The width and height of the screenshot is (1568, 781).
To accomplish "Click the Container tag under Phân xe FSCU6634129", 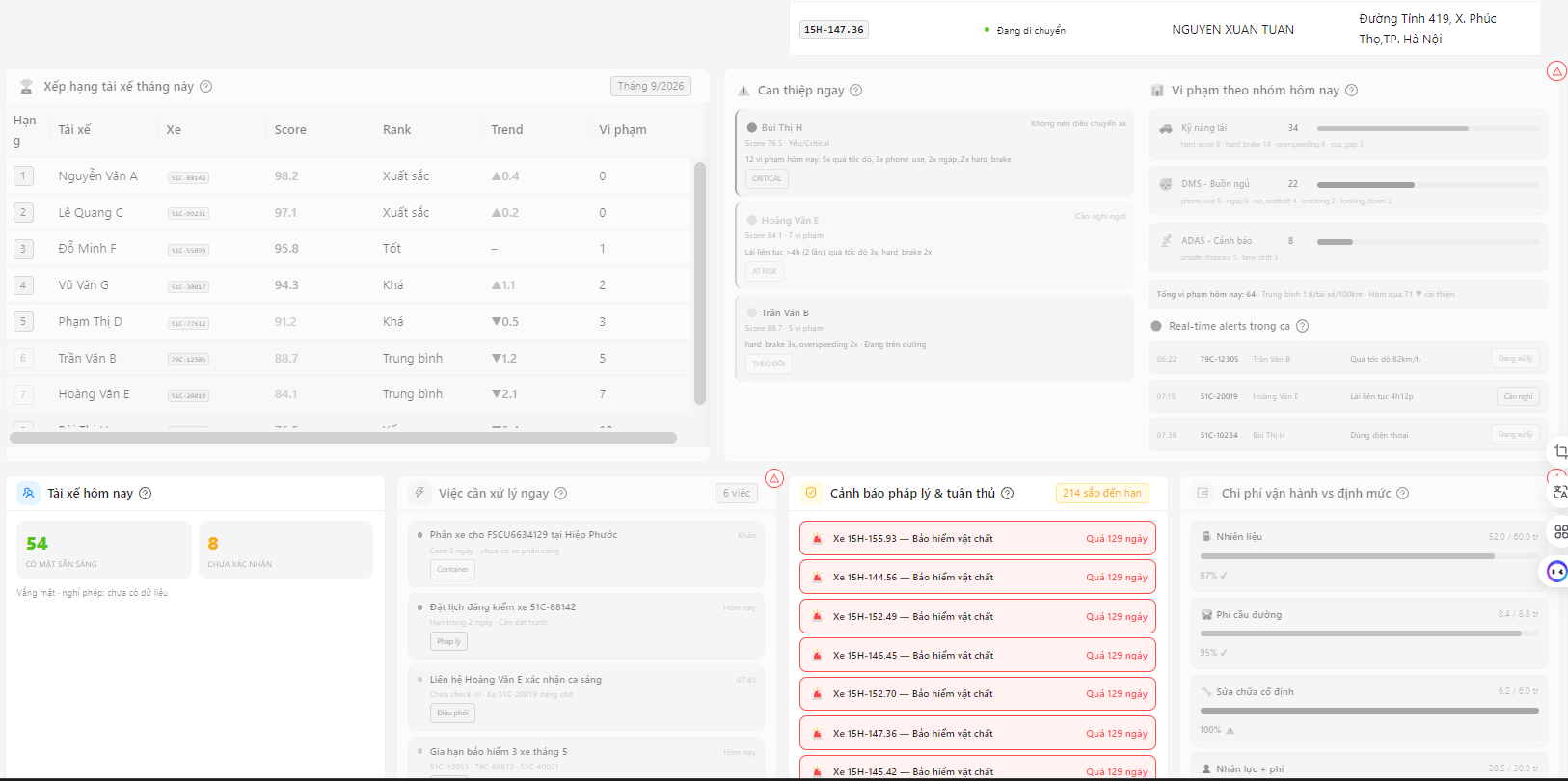I will [x=452, y=569].
